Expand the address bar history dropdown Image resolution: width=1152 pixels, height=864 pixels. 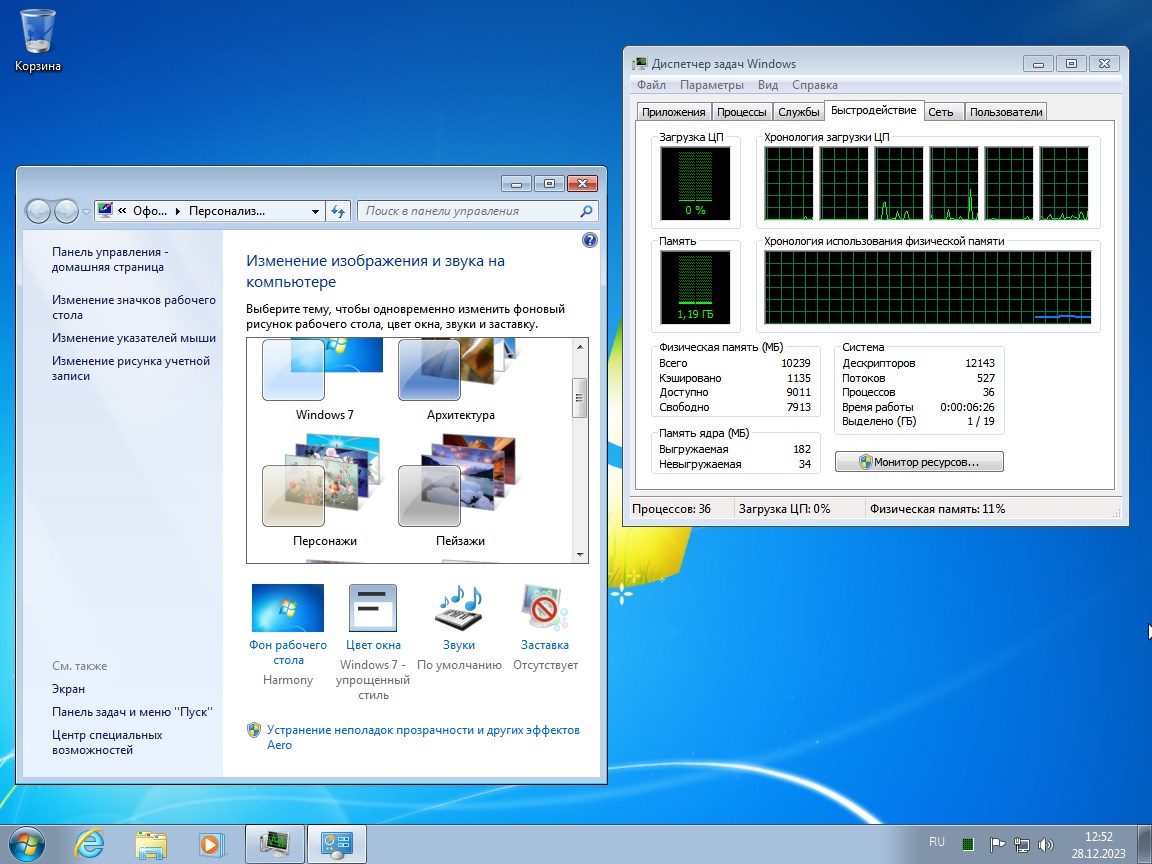315,211
